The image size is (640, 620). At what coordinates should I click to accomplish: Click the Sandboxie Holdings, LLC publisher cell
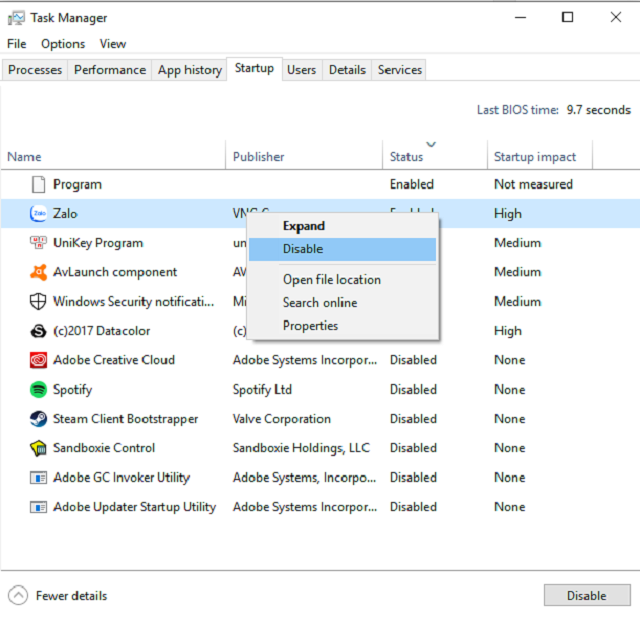click(x=301, y=448)
